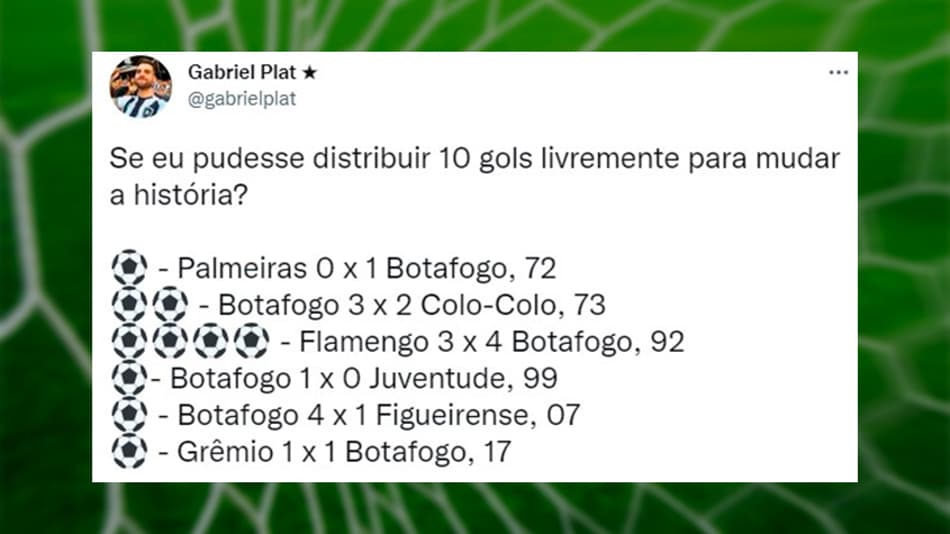Viewport: 950px width, 534px height.
Task: Click Gabriel Plat's profile avatar
Action: [x=141, y=86]
